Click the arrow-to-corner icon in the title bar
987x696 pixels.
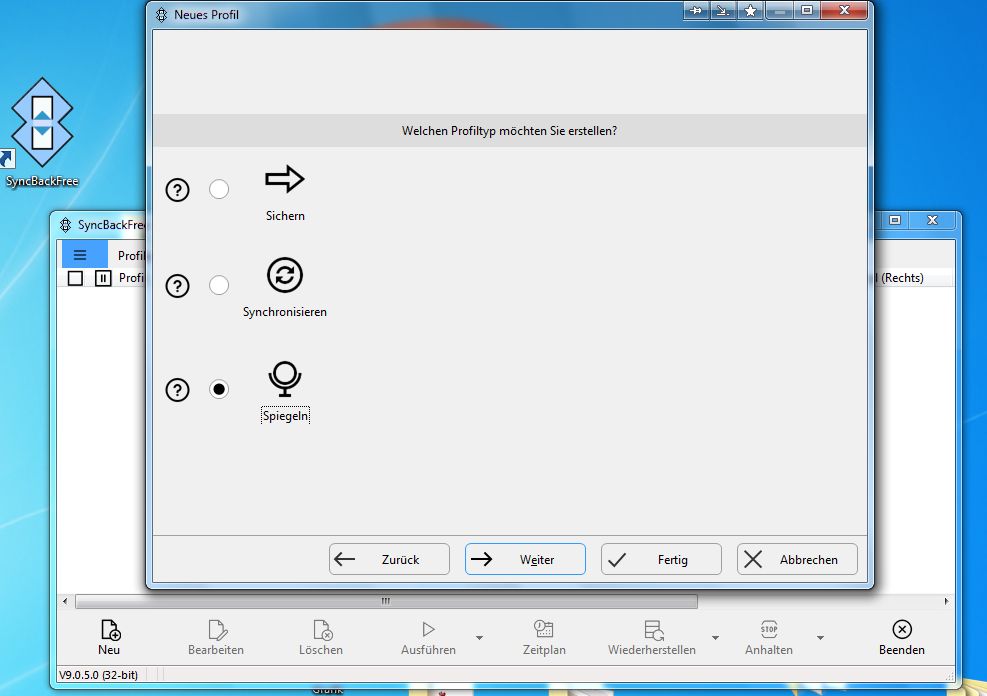pos(723,11)
